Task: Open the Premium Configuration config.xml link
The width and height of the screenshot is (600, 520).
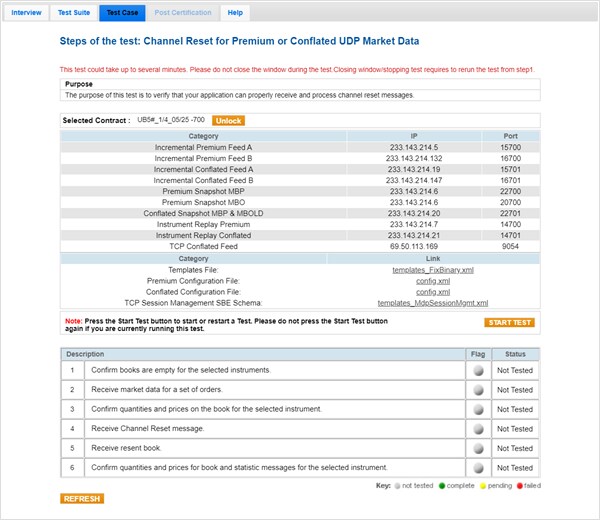Action: coord(433,281)
